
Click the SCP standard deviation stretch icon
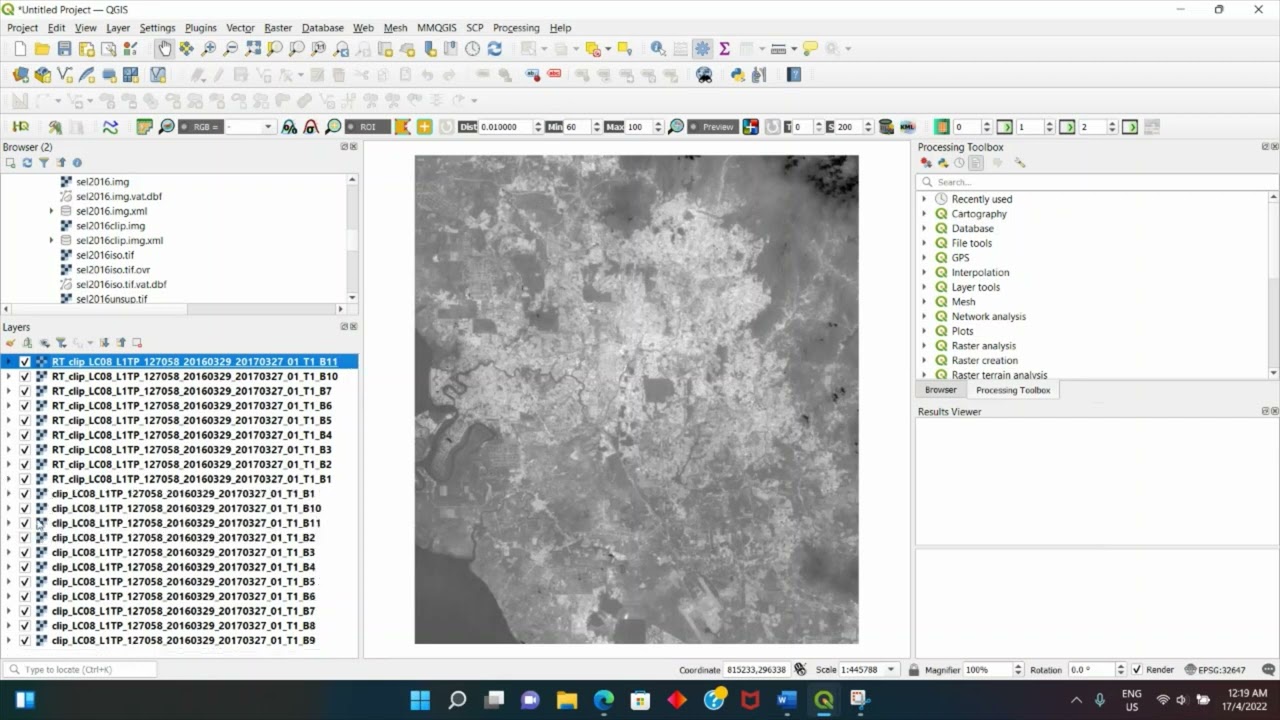pos(311,127)
